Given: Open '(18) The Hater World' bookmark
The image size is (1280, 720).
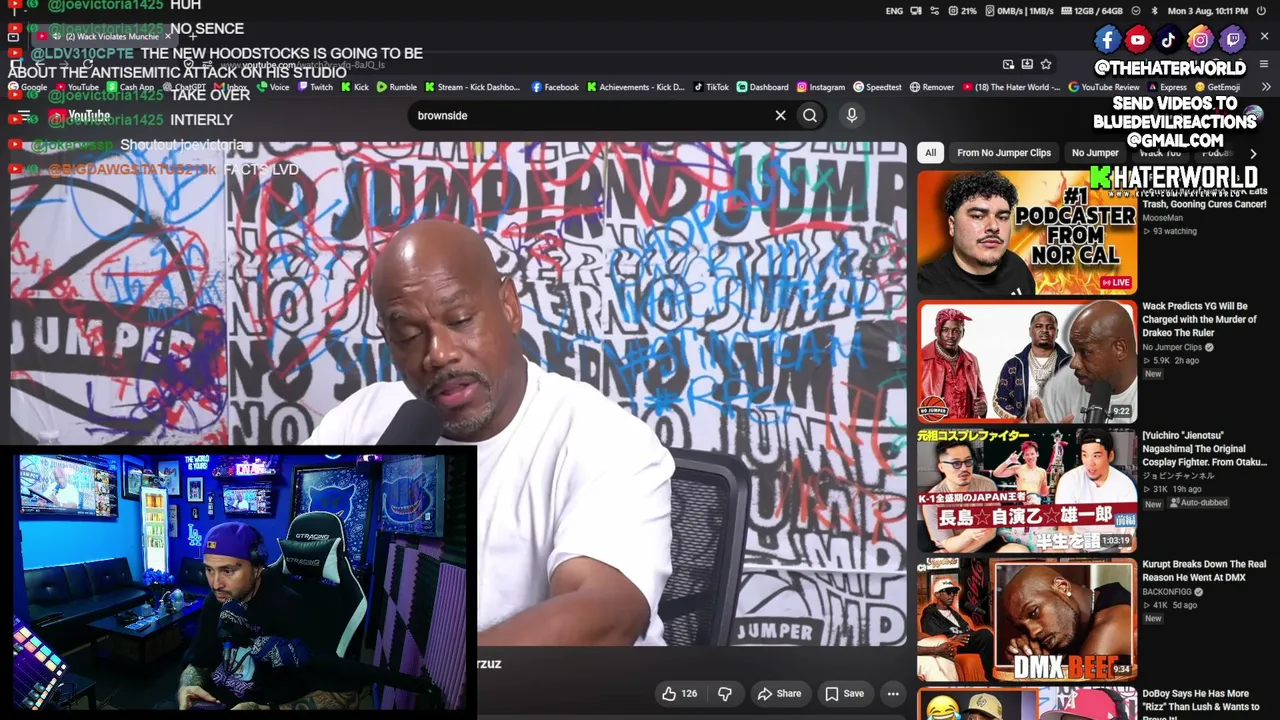Looking at the screenshot, I should [x=1011, y=87].
